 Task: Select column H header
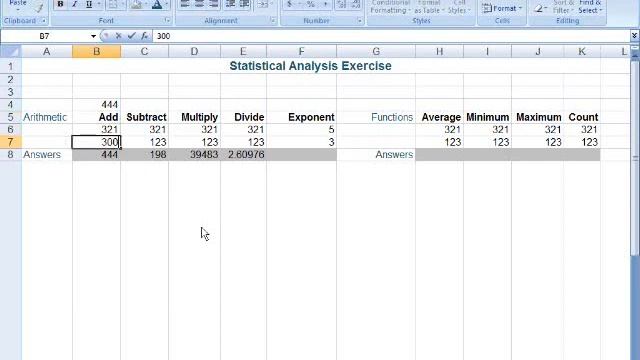439,51
